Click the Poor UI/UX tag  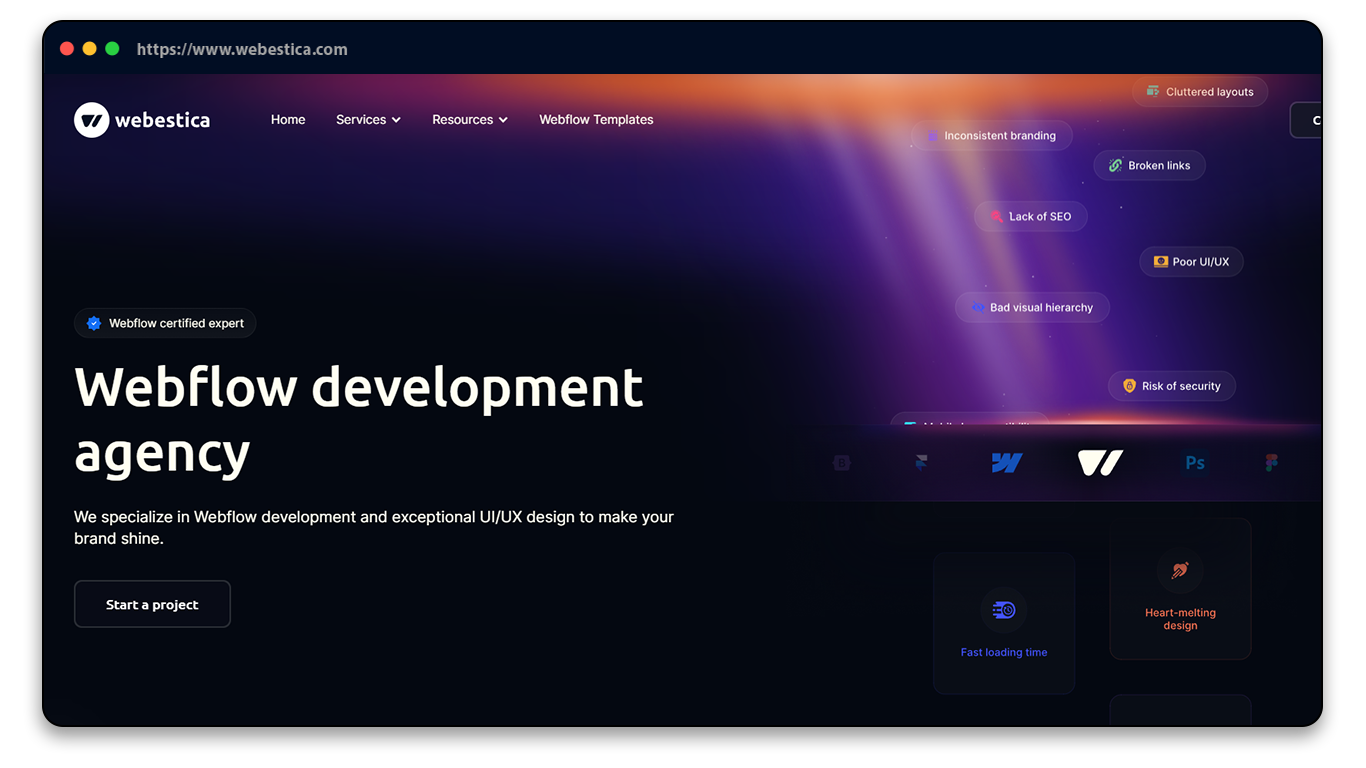click(1191, 262)
